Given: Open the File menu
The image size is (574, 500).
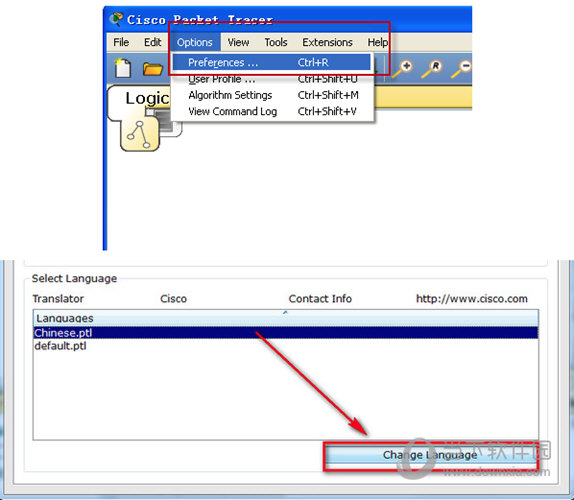Looking at the screenshot, I should [121, 42].
